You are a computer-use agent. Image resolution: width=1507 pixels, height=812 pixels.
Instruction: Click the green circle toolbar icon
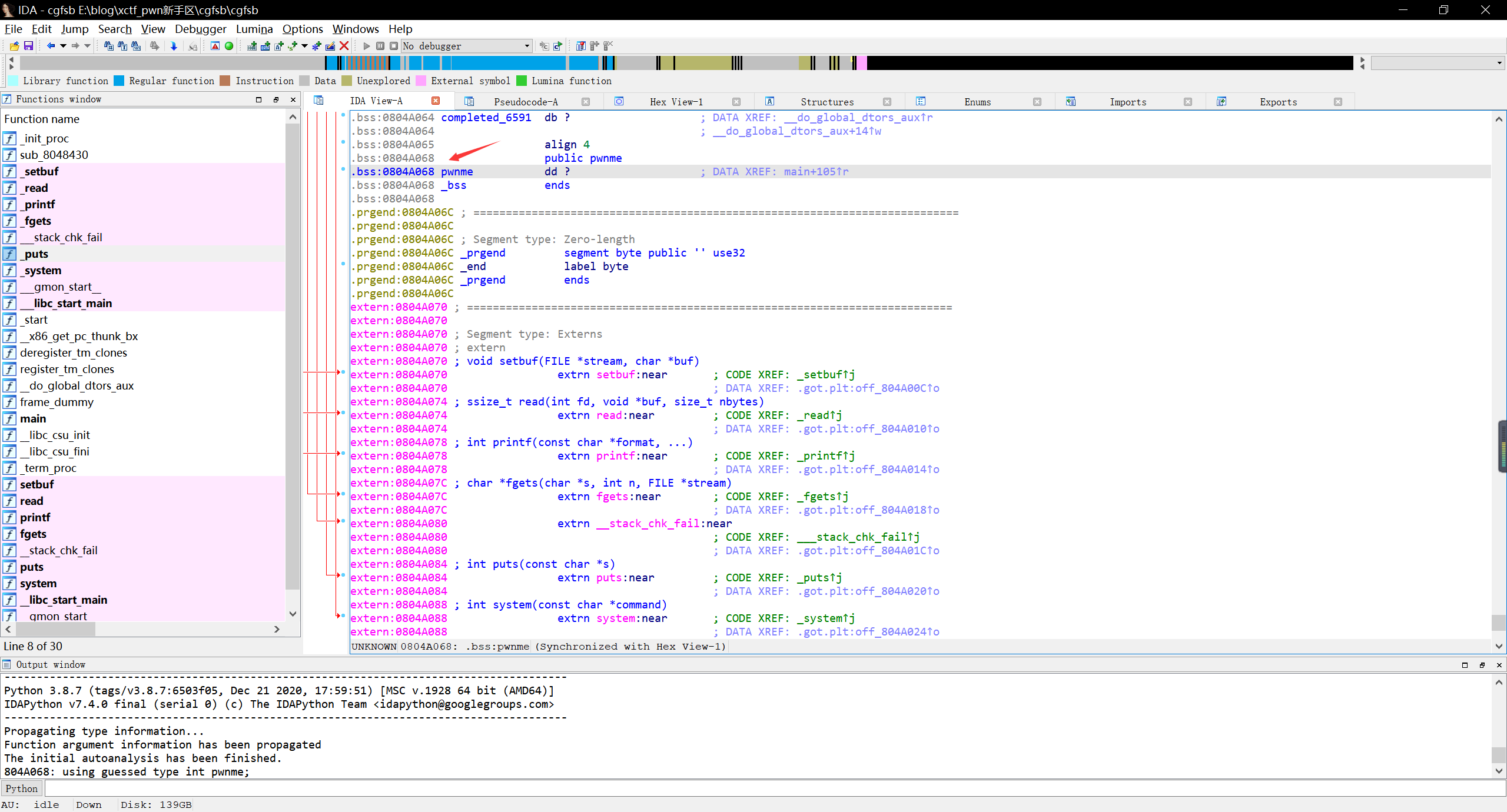(x=229, y=46)
